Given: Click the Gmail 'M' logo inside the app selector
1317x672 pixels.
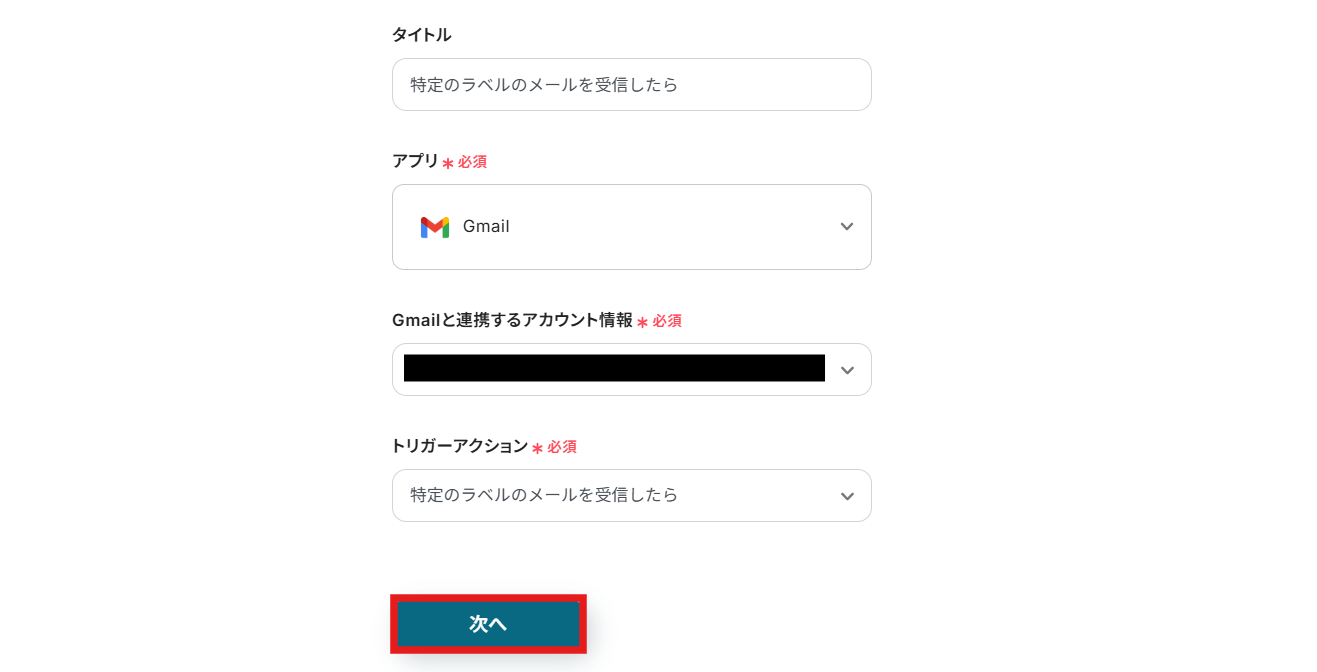Looking at the screenshot, I should [434, 226].
